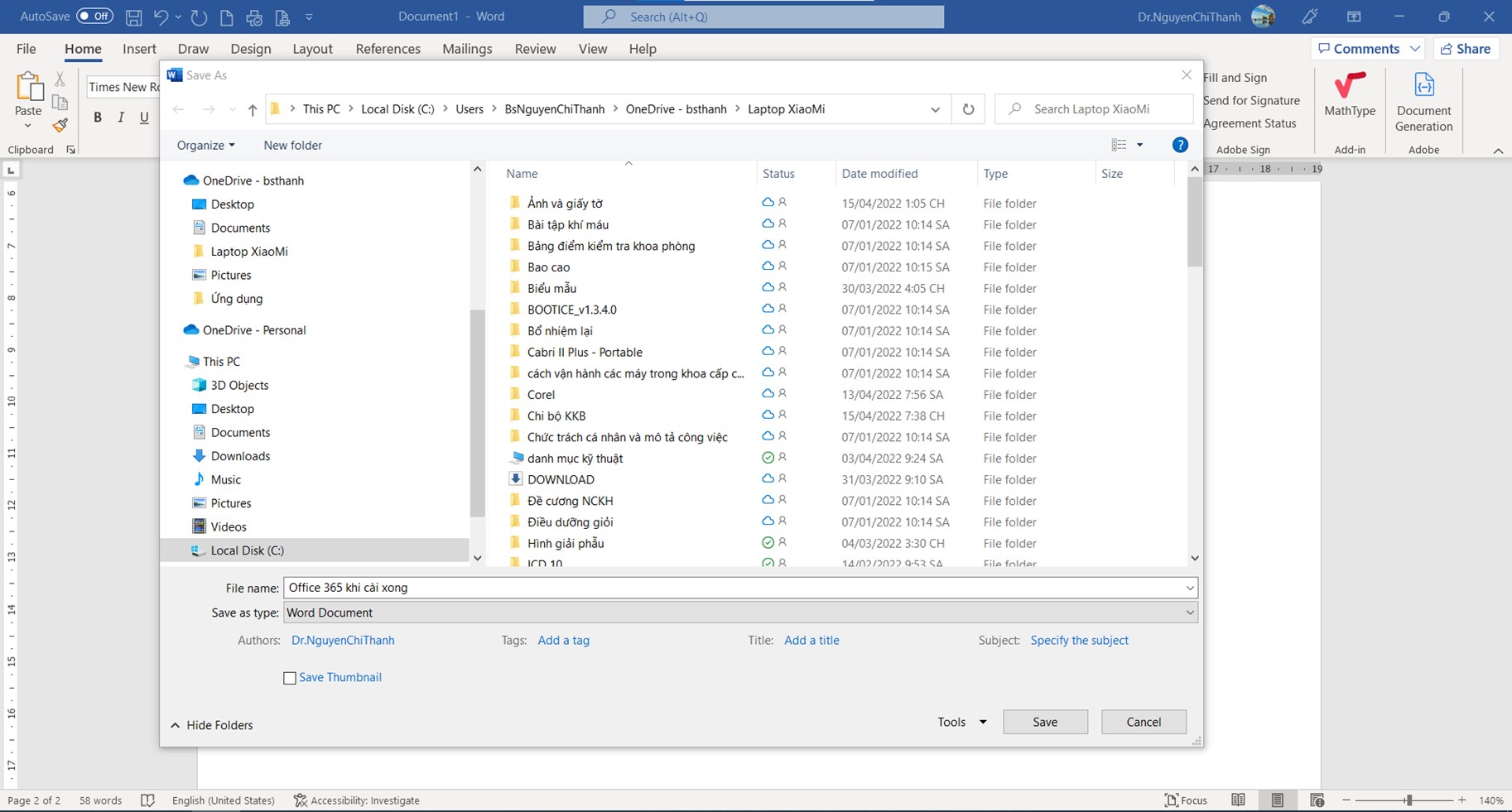Click the New document icon in title bar
Image resolution: width=1512 pixels, height=812 pixels.
pos(227,17)
